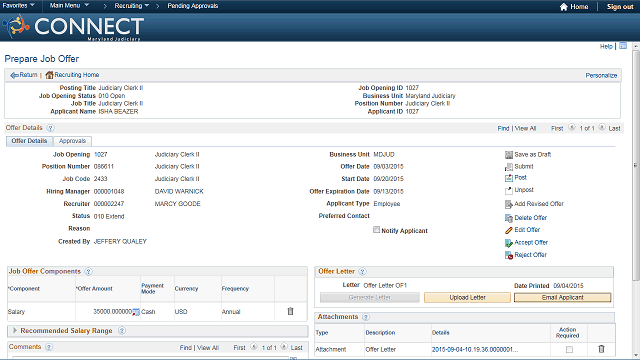
Task: Click the Unpost icon
Action: [509, 190]
